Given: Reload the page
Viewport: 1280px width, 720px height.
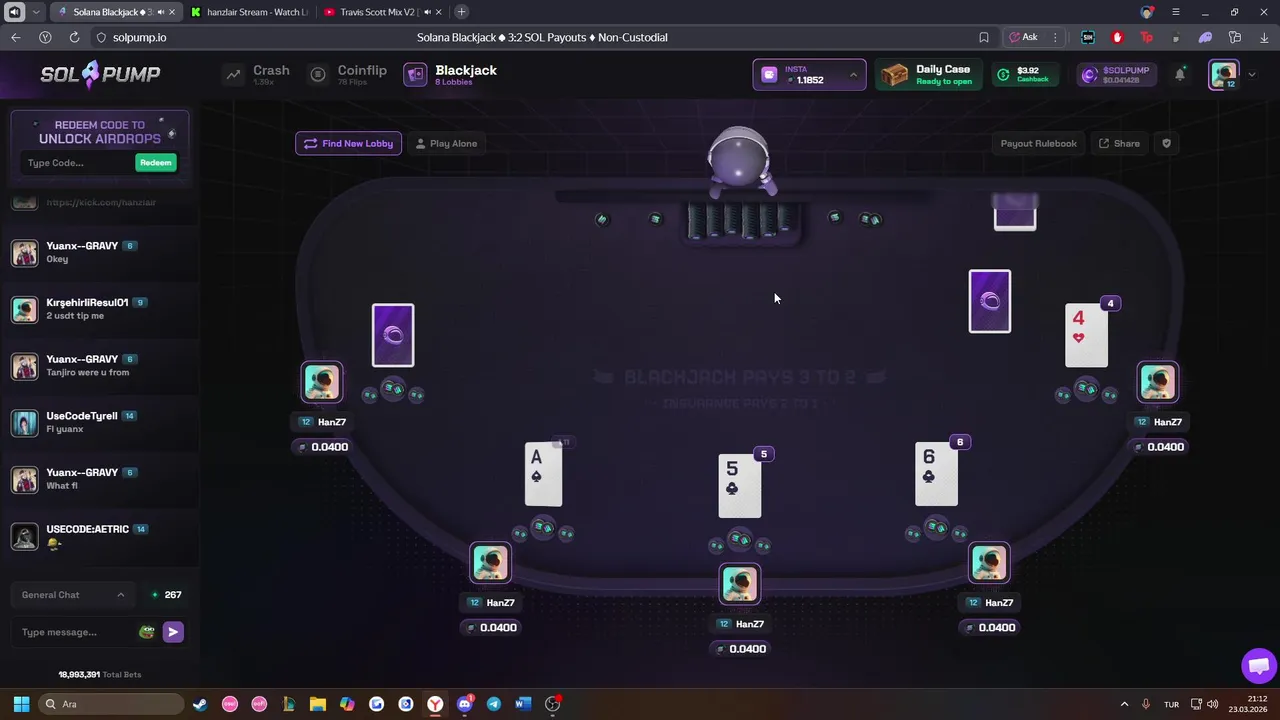Looking at the screenshot, I should point(74,37).
